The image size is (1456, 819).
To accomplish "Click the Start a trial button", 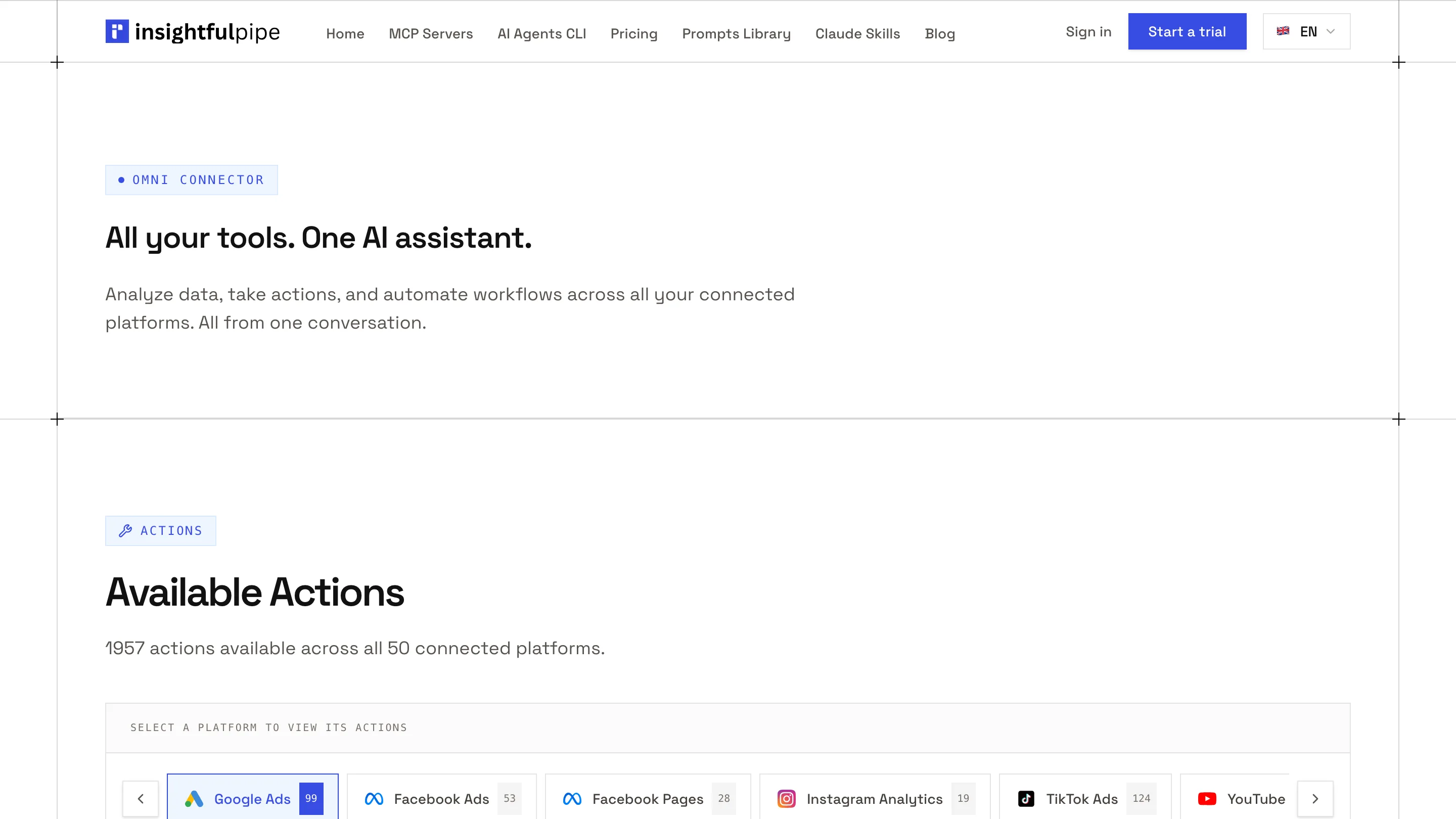I will point(1187,32).
